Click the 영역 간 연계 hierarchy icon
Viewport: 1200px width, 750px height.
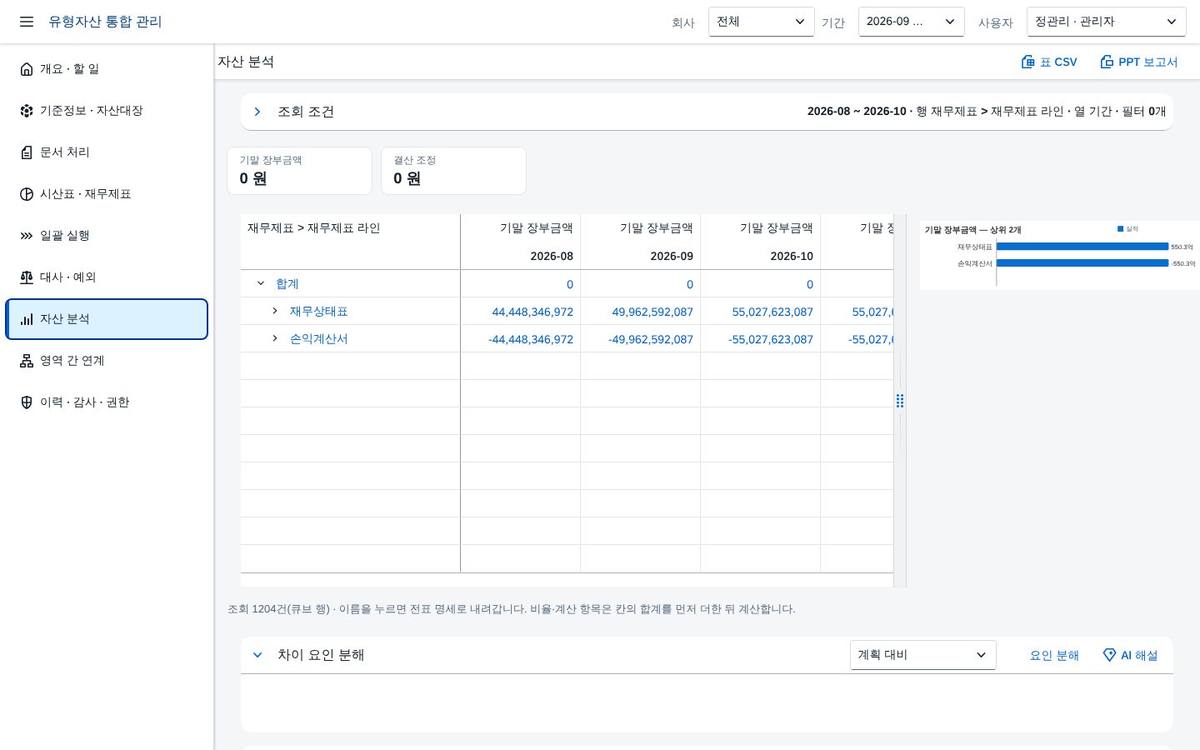pyautogui.click(x=26, y=361)
